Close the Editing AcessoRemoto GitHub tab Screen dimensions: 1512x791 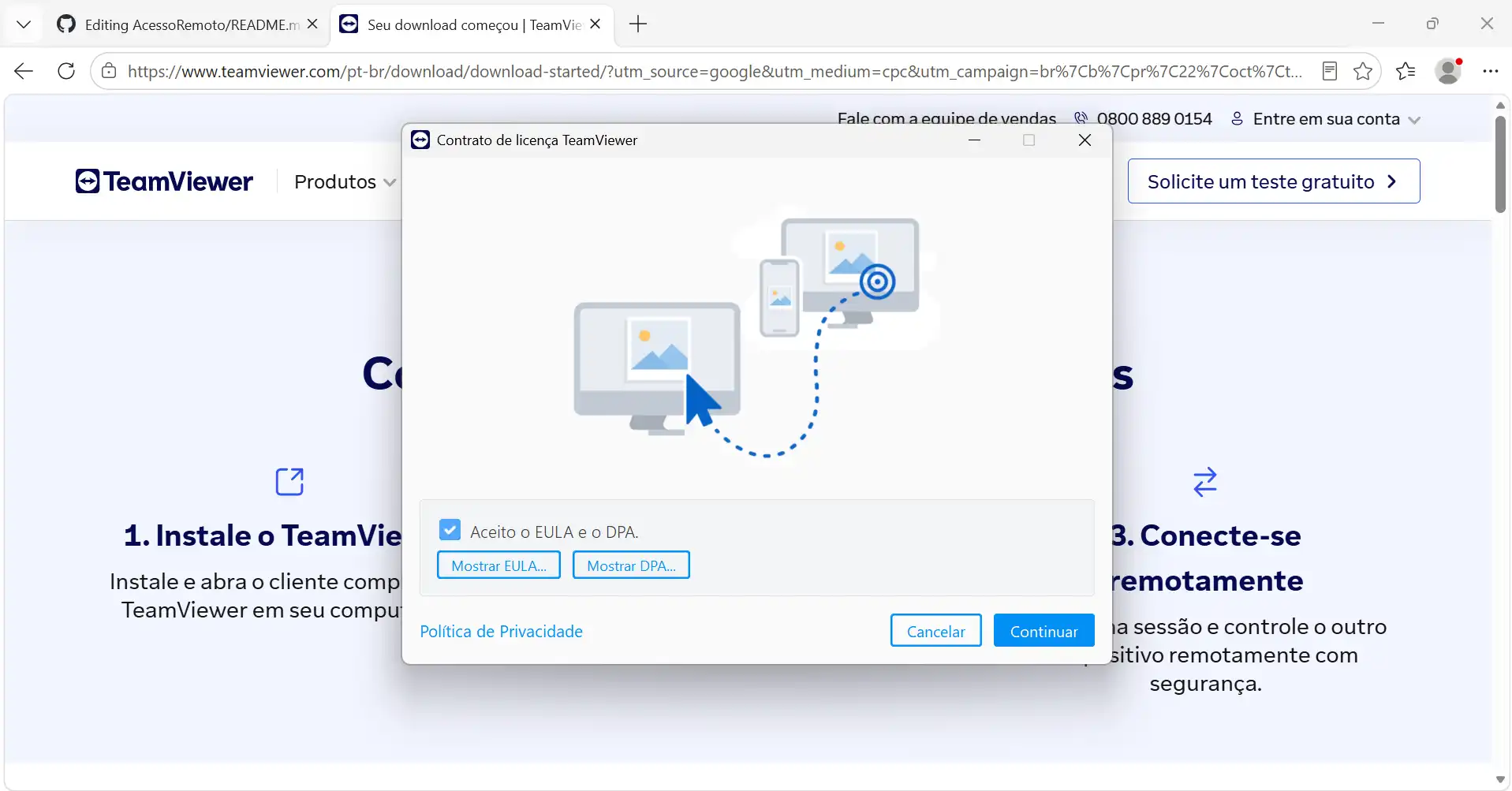(x=312, y=24)
